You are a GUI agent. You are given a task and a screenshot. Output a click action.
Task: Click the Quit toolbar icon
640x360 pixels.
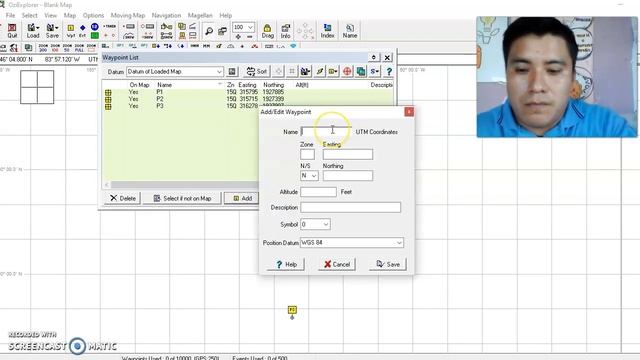click(x=12, y=31)
